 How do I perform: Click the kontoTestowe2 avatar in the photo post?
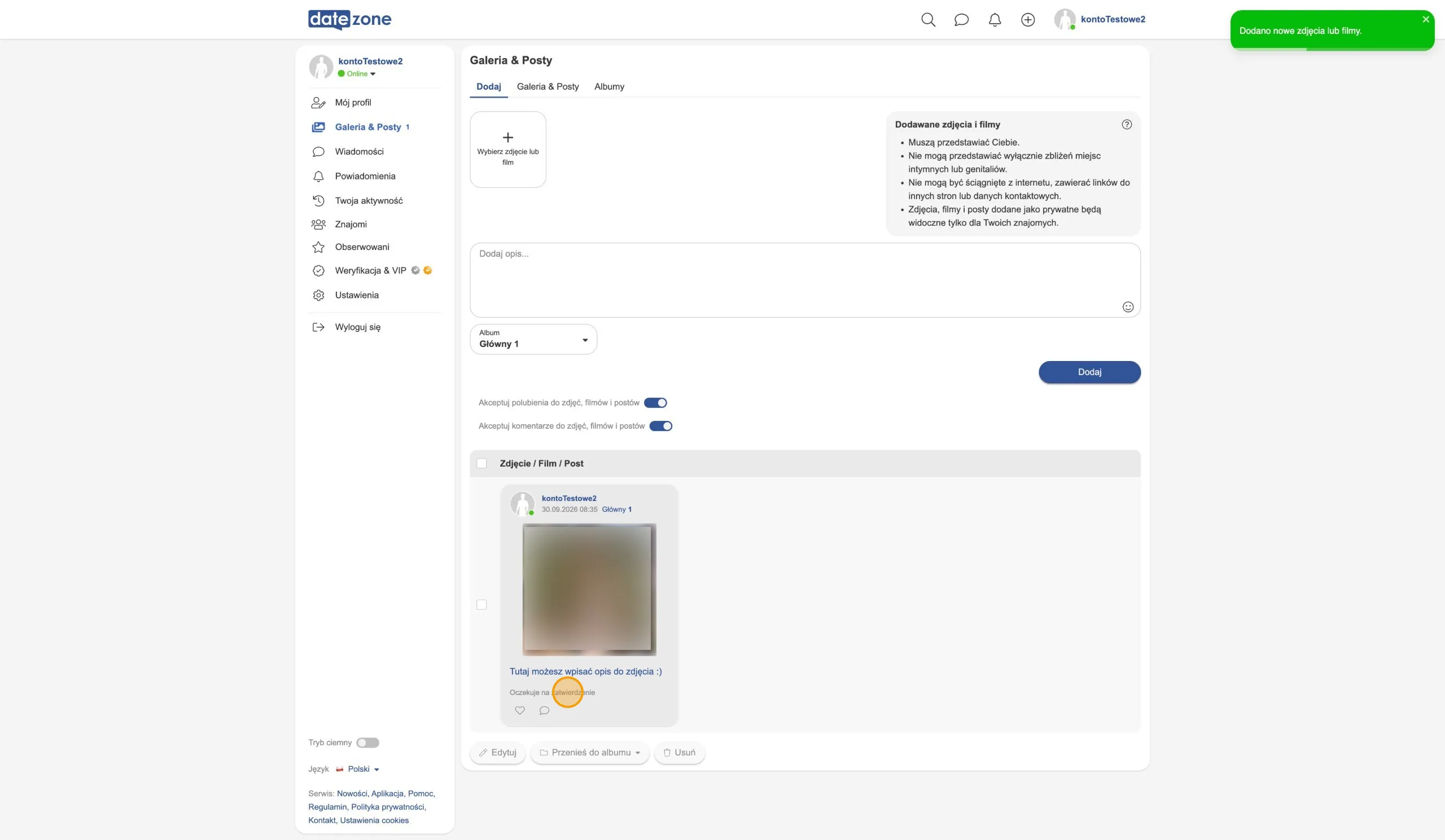click(x=522, y=504)
